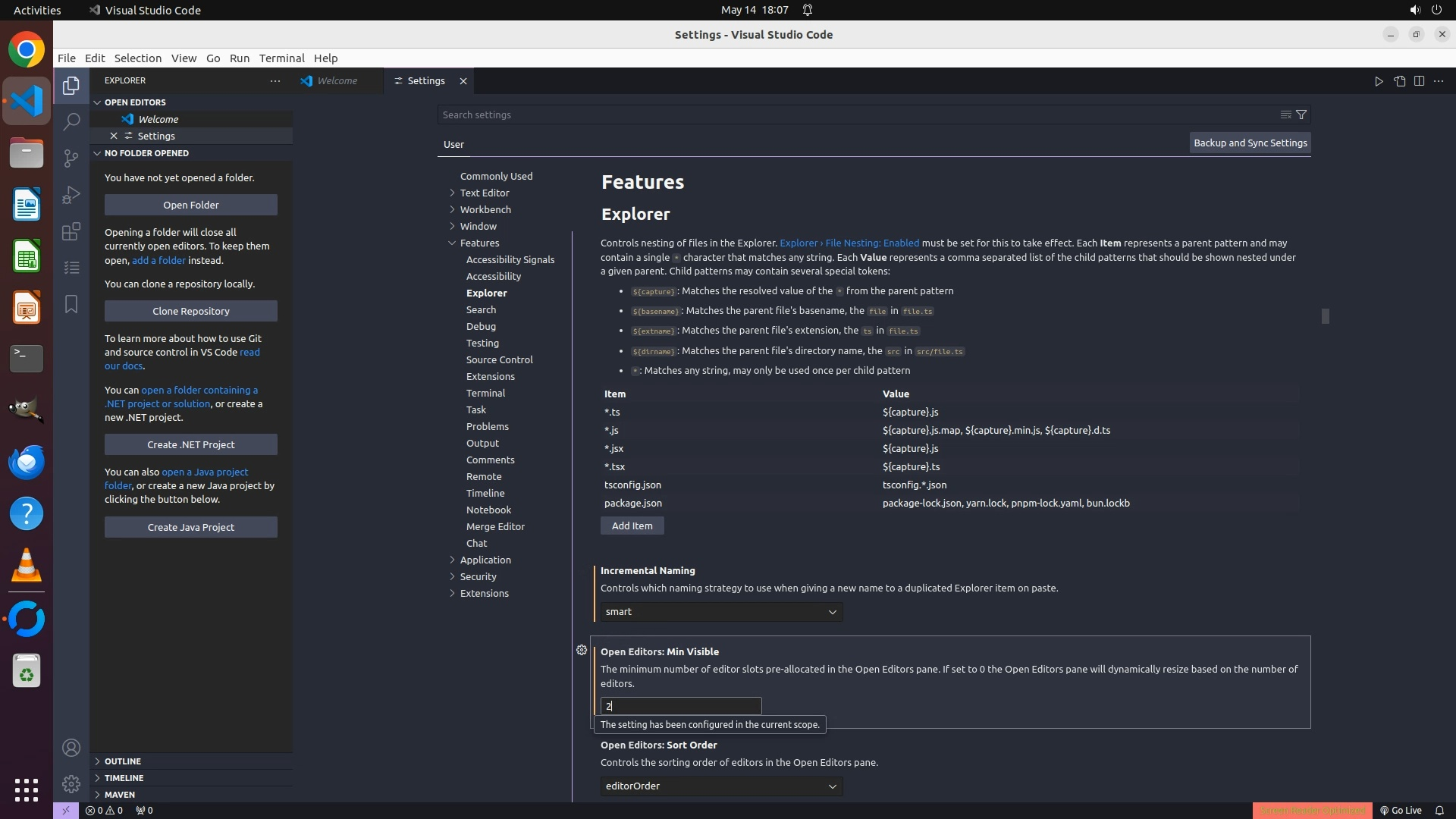This screenshot has height=819, width=1456.
Task: Open the Source Control view icon
Action: (x=71, y=158)
